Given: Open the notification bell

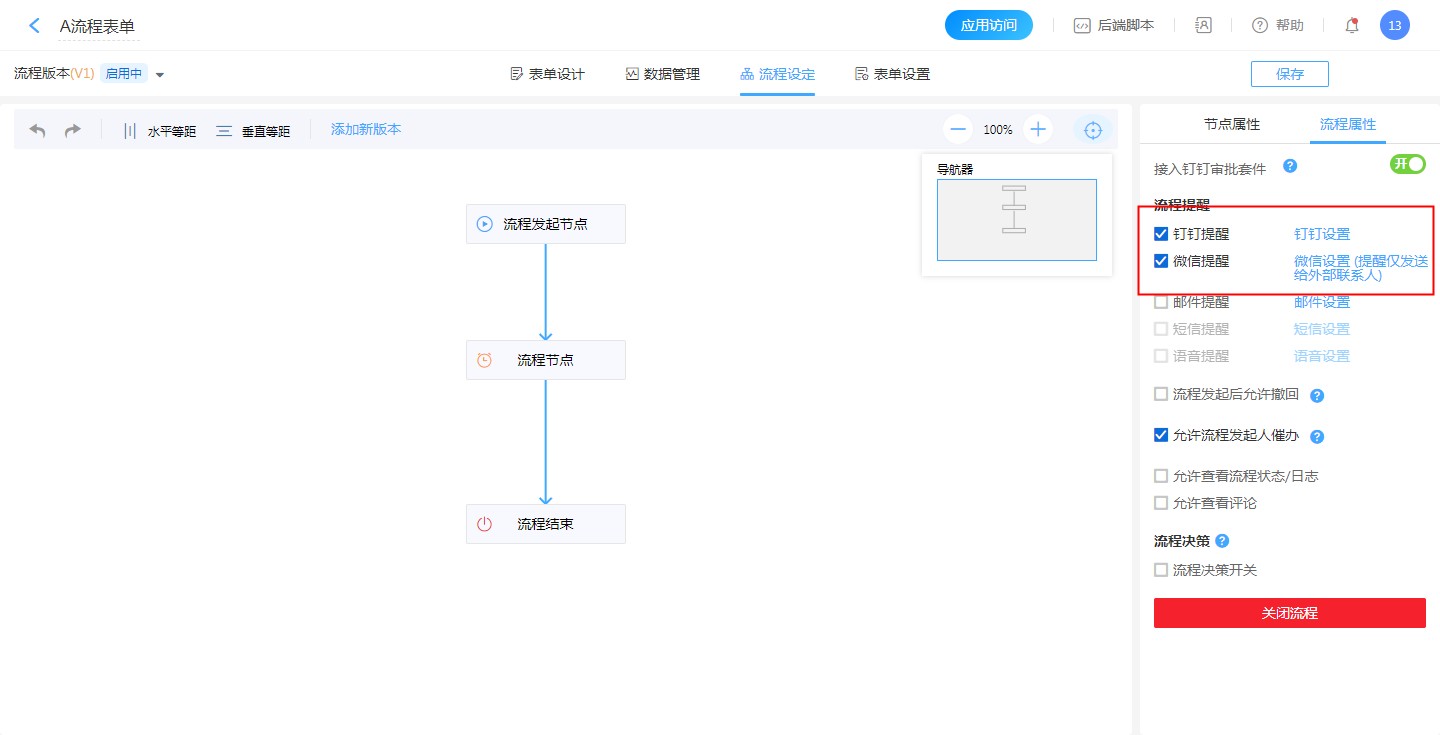Looking at the screenshot, I should (x=1352, y=26).
